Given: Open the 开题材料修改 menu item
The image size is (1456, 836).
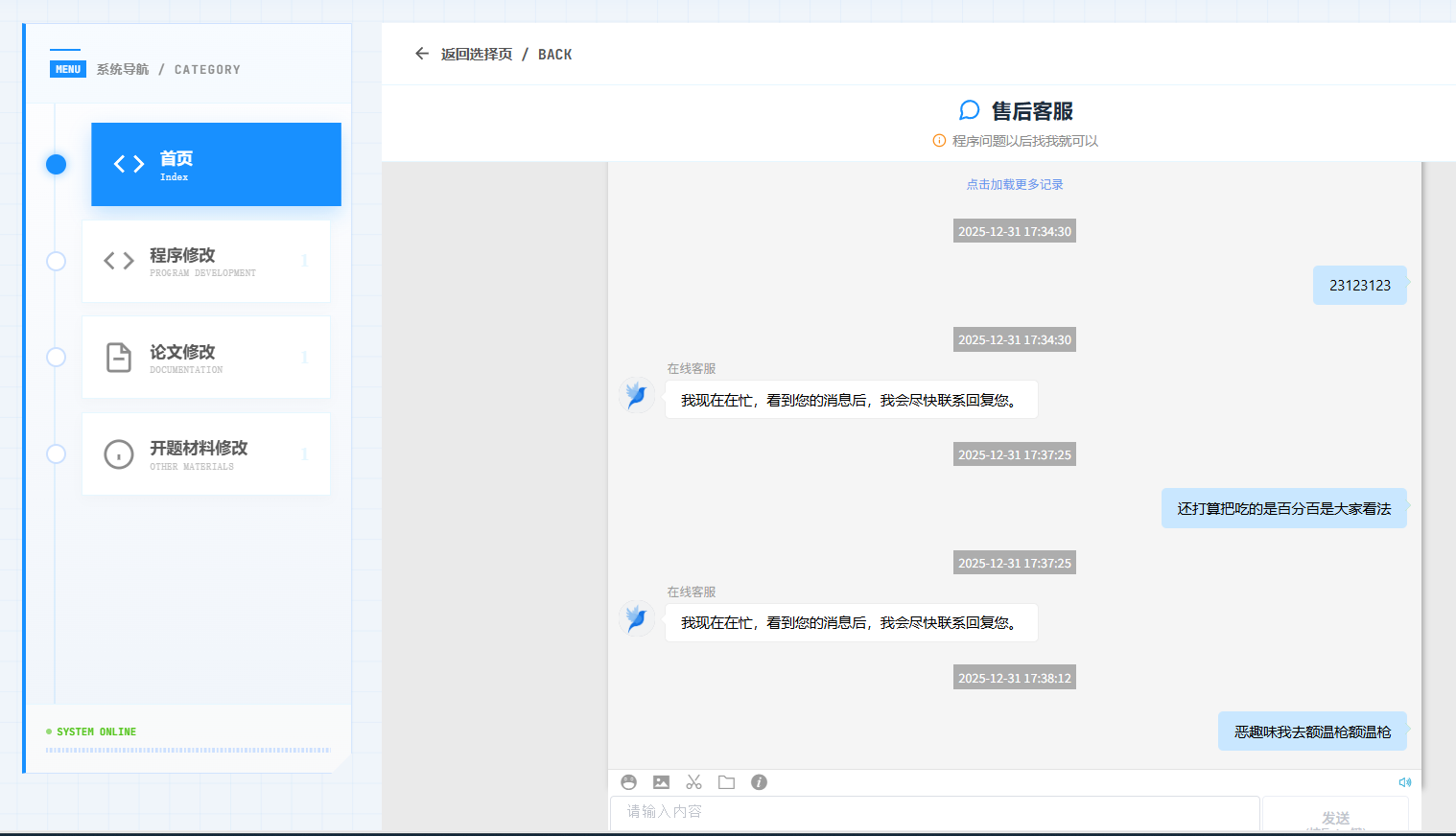Looking at the screenshot, I should (x=206, y=454).
